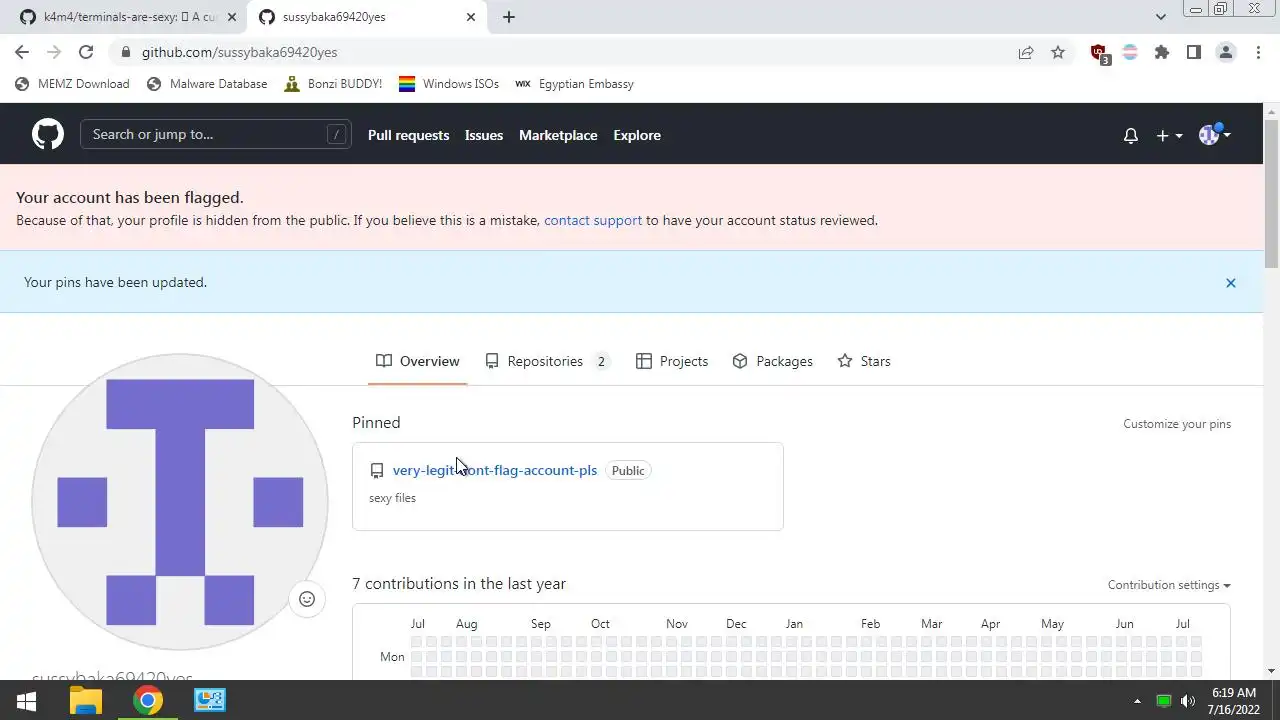Open Bonzi BUDDY! bookmark

(333, 84)
